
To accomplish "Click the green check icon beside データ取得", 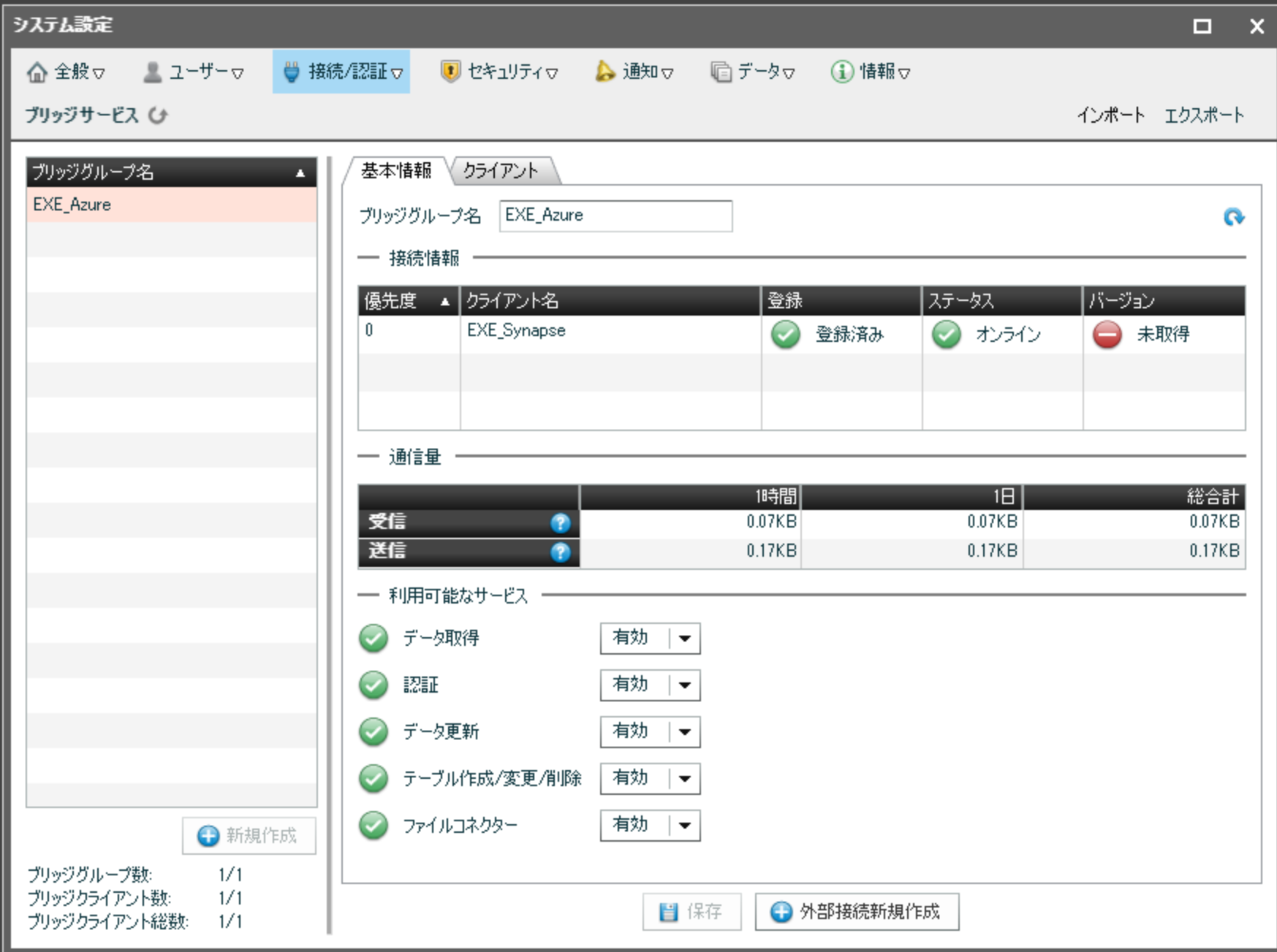I will point(374,639).
